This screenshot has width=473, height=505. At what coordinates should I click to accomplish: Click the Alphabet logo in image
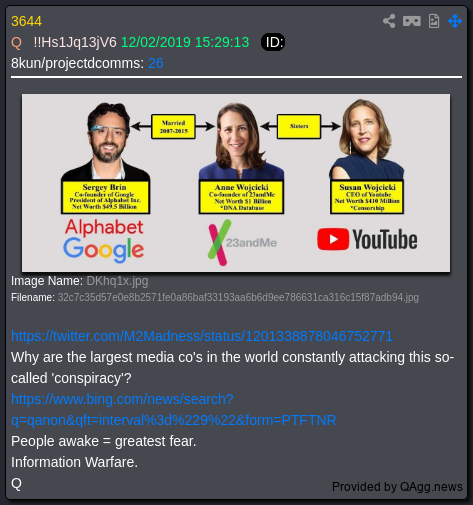104,227
